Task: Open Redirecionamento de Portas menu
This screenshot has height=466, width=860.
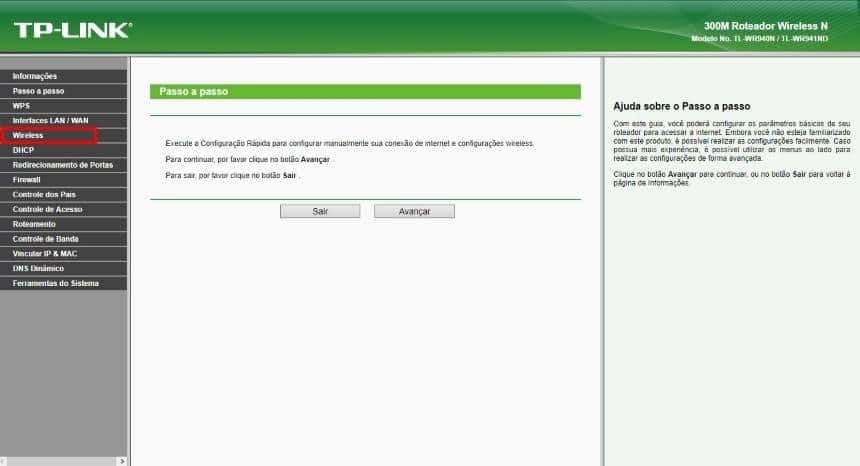Action: tap(63, 165)
